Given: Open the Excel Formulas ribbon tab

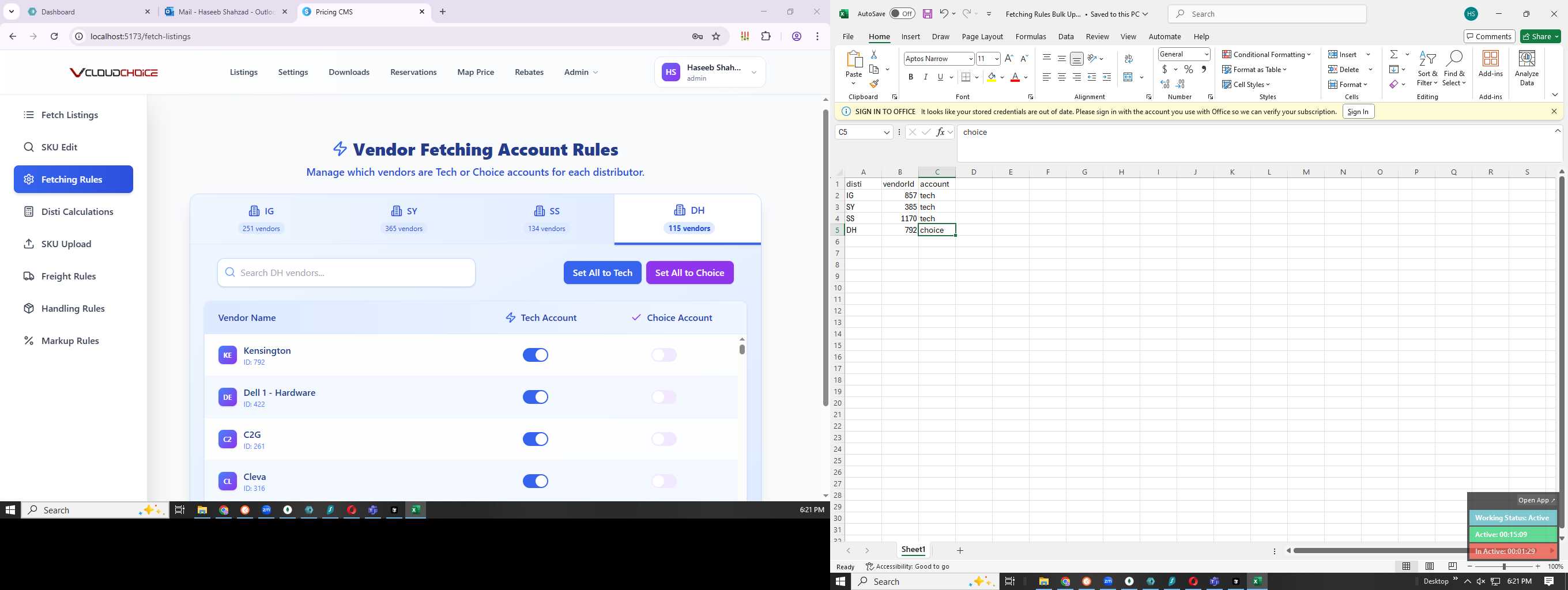Looking at the screenshot, I should coord(1031,37).
